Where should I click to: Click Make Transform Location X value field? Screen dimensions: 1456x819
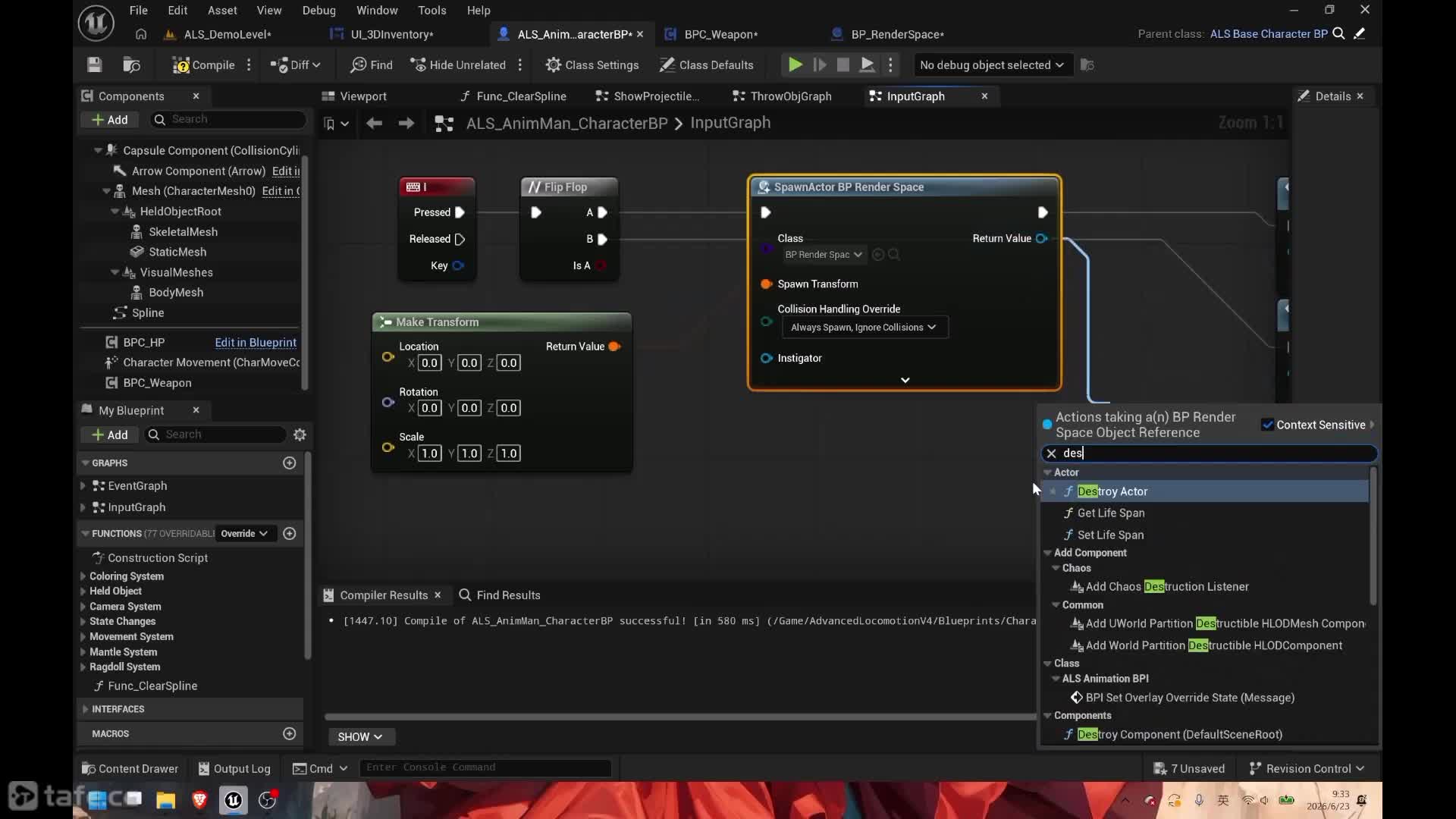(x=430, y=363)
